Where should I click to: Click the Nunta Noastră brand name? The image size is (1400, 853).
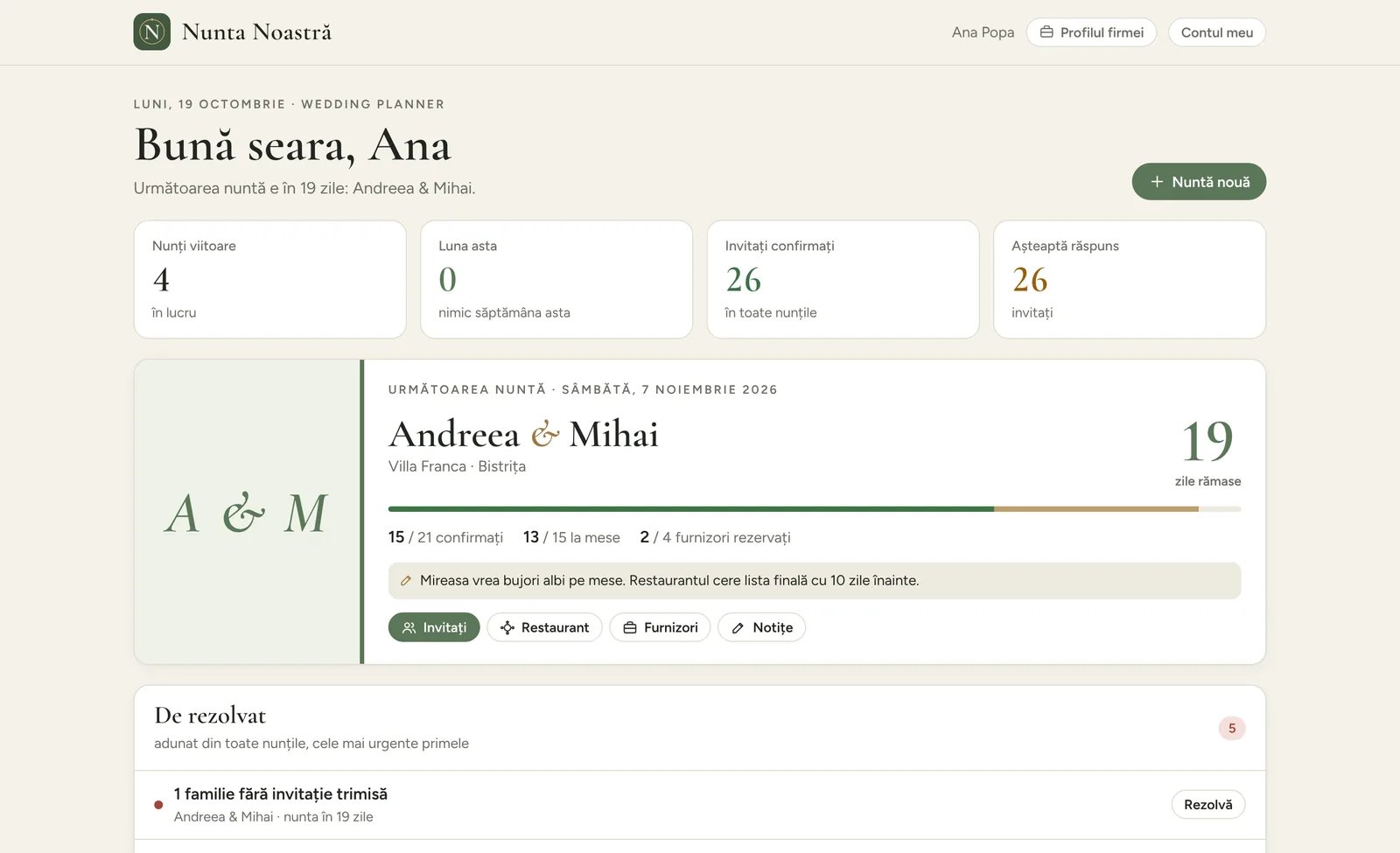click(256, 32)
